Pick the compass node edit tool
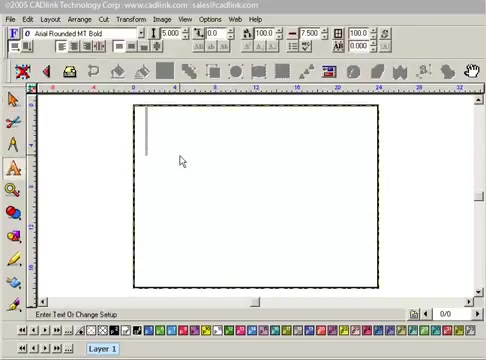 coord(13,144)
